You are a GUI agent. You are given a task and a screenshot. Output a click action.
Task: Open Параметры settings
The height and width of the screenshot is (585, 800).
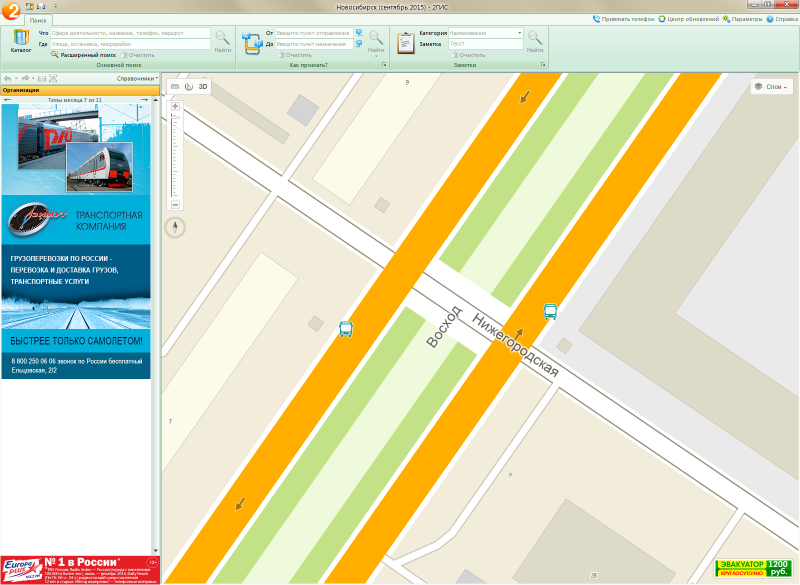[x=740, y=19]
